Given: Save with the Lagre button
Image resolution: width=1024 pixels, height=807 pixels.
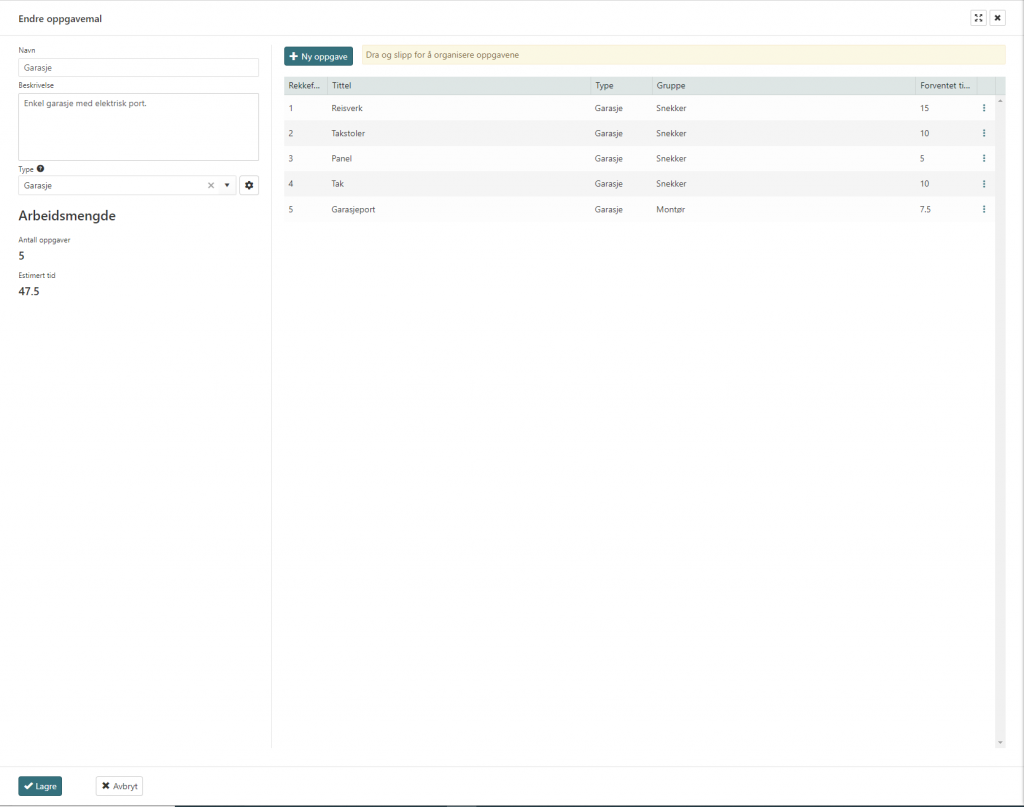Looking at the screenshot, I should [x=40, y=786].
